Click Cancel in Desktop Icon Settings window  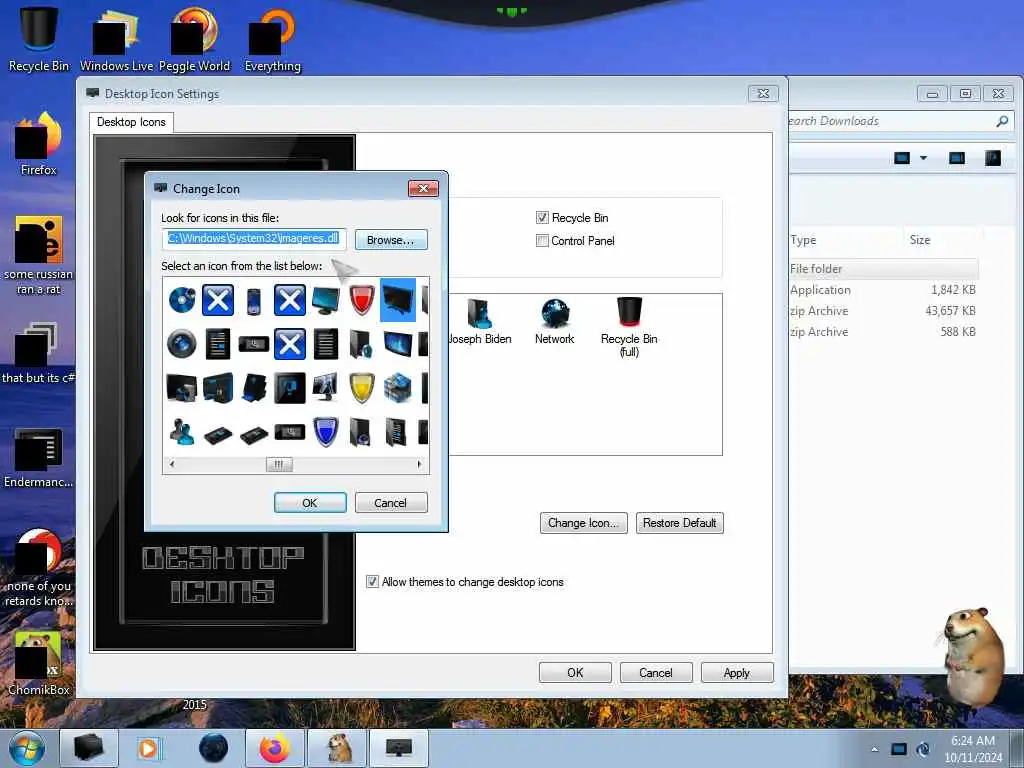click(x=656, y=673)
